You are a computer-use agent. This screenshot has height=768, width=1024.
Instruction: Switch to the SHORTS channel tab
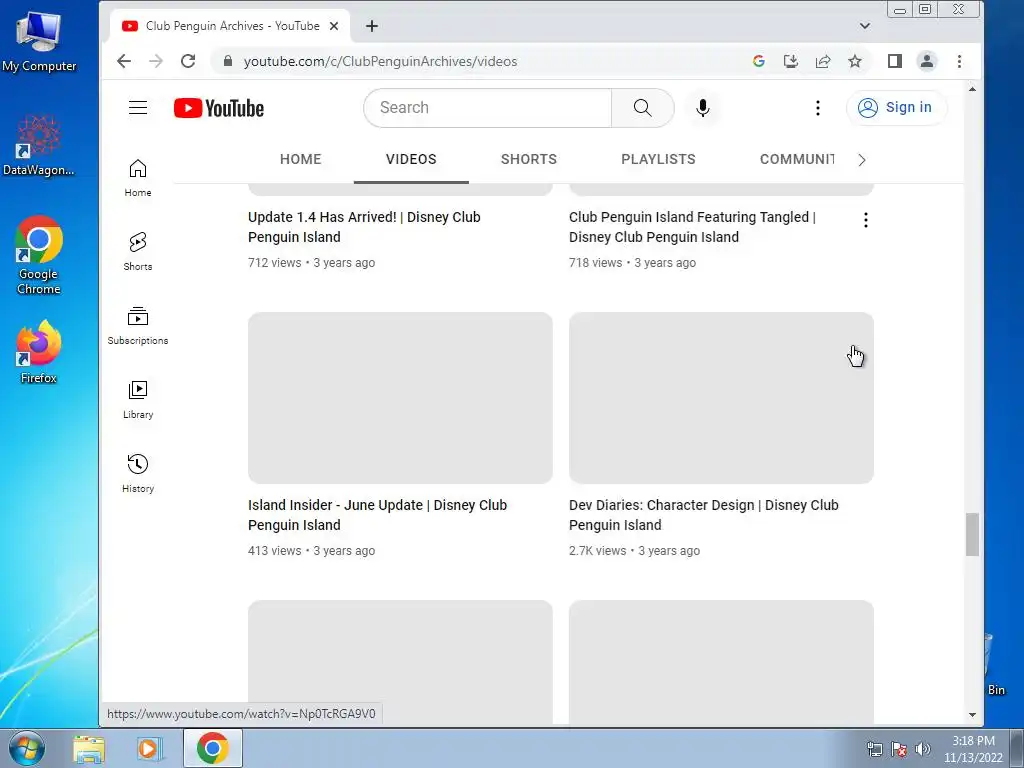529,159
